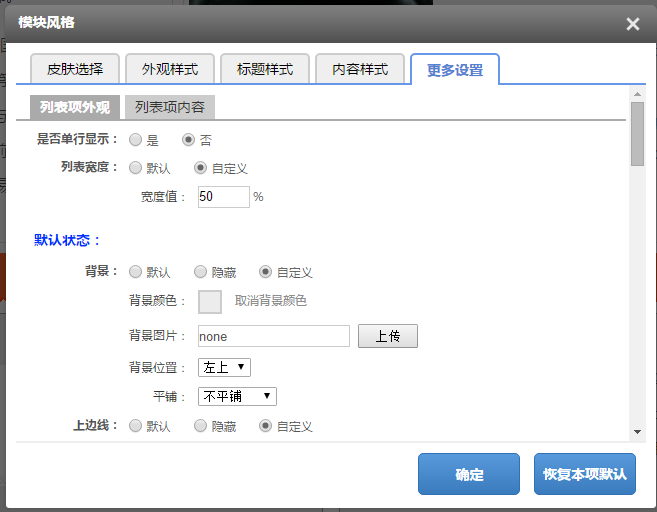Set 背景 to 隐藏
Screen dimensions: 657x512
200,272
